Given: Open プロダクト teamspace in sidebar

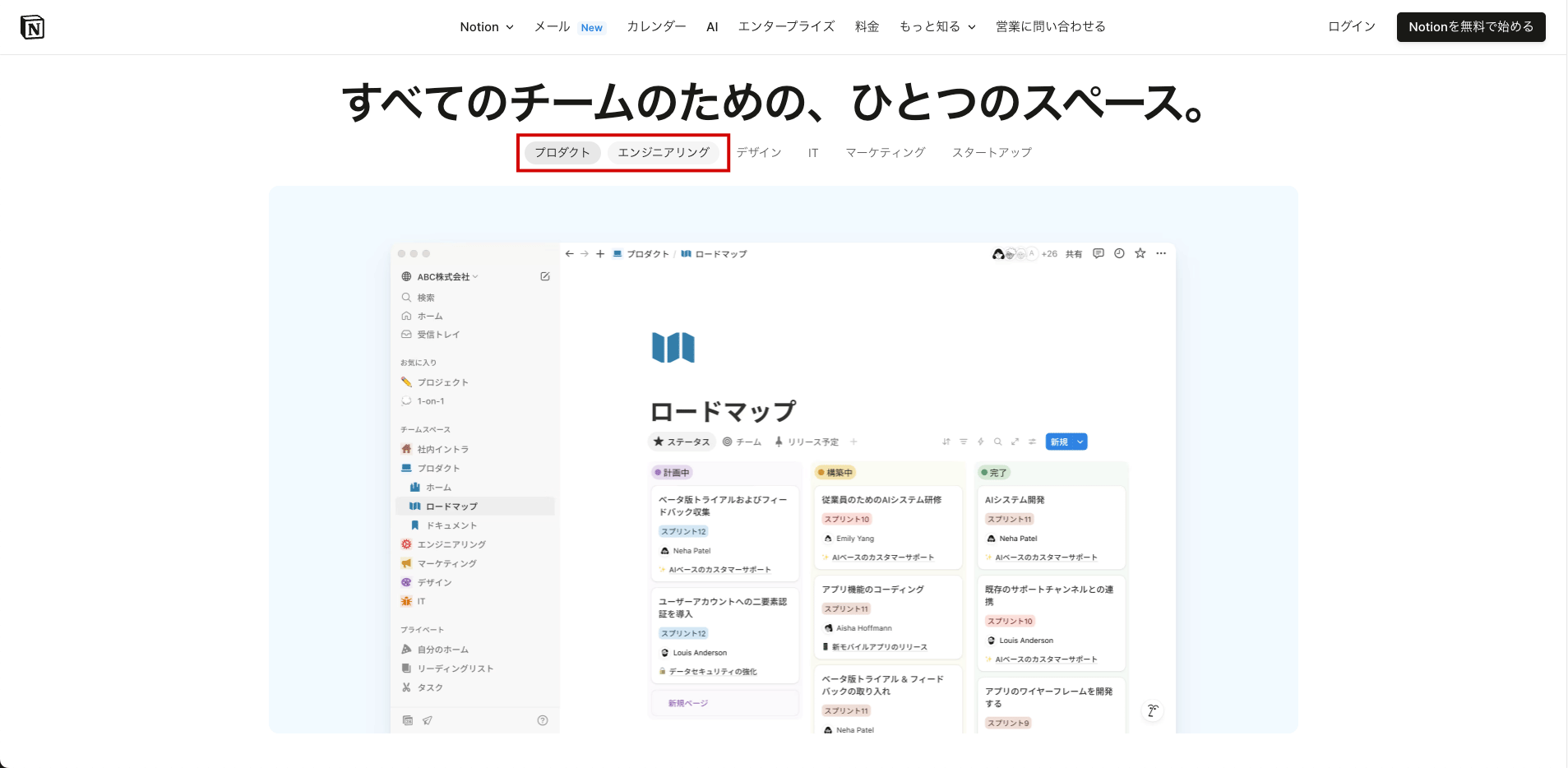Looking at the screenshot, I should [431, 469].
